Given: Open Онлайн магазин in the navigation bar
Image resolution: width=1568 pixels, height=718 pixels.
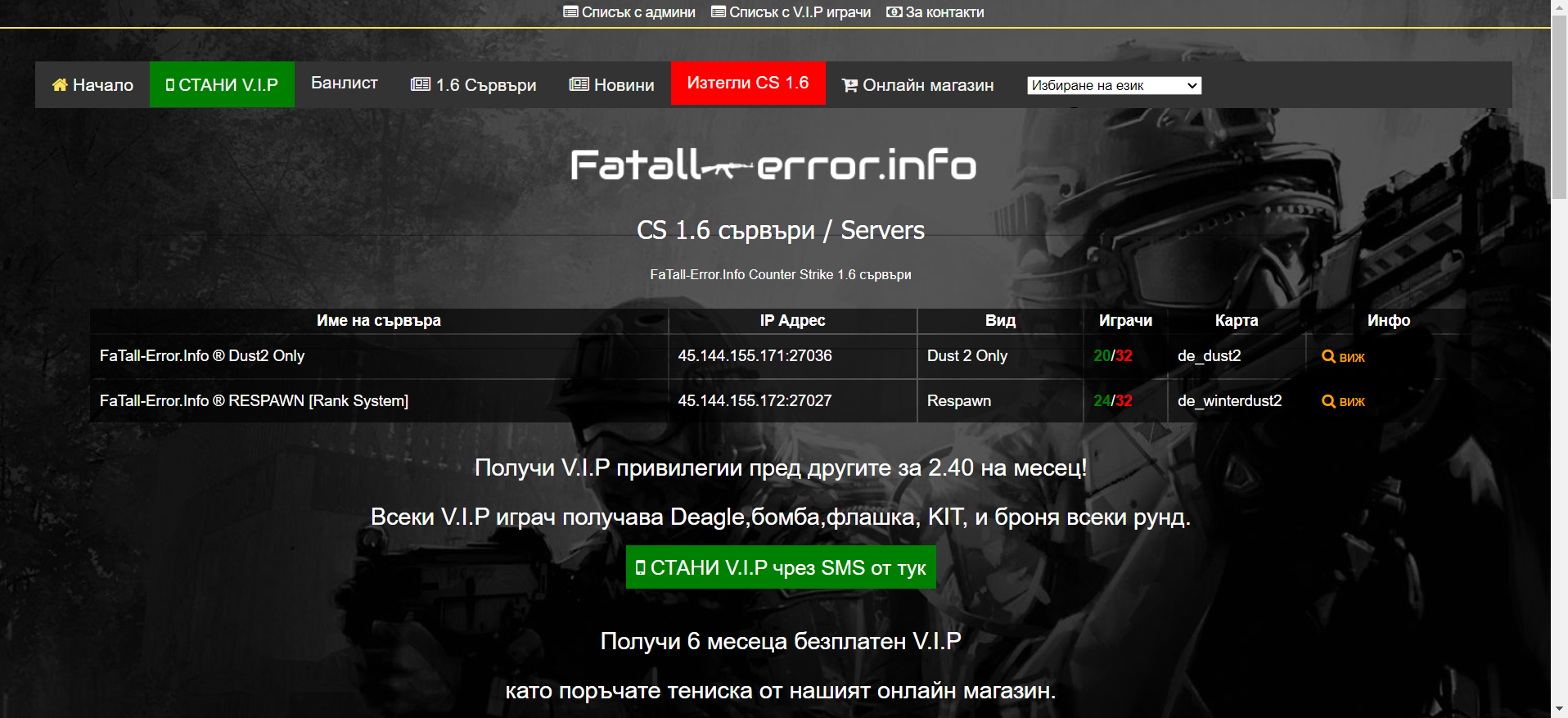Looking at the screenshot, I should tap(918, 84).
